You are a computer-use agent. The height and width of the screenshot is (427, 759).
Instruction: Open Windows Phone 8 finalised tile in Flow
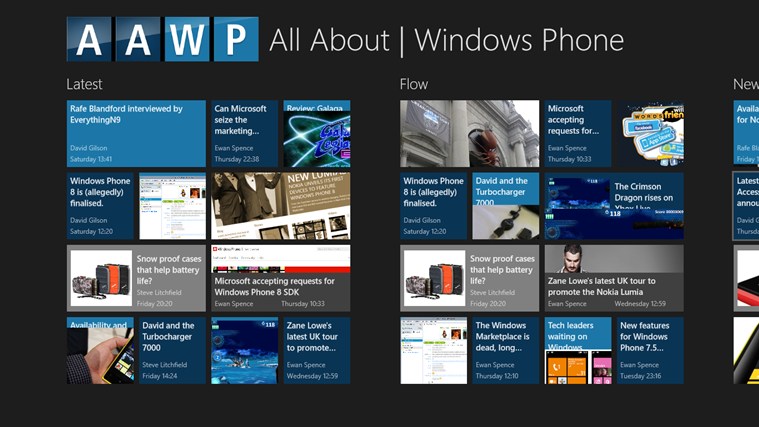point(433,206)
